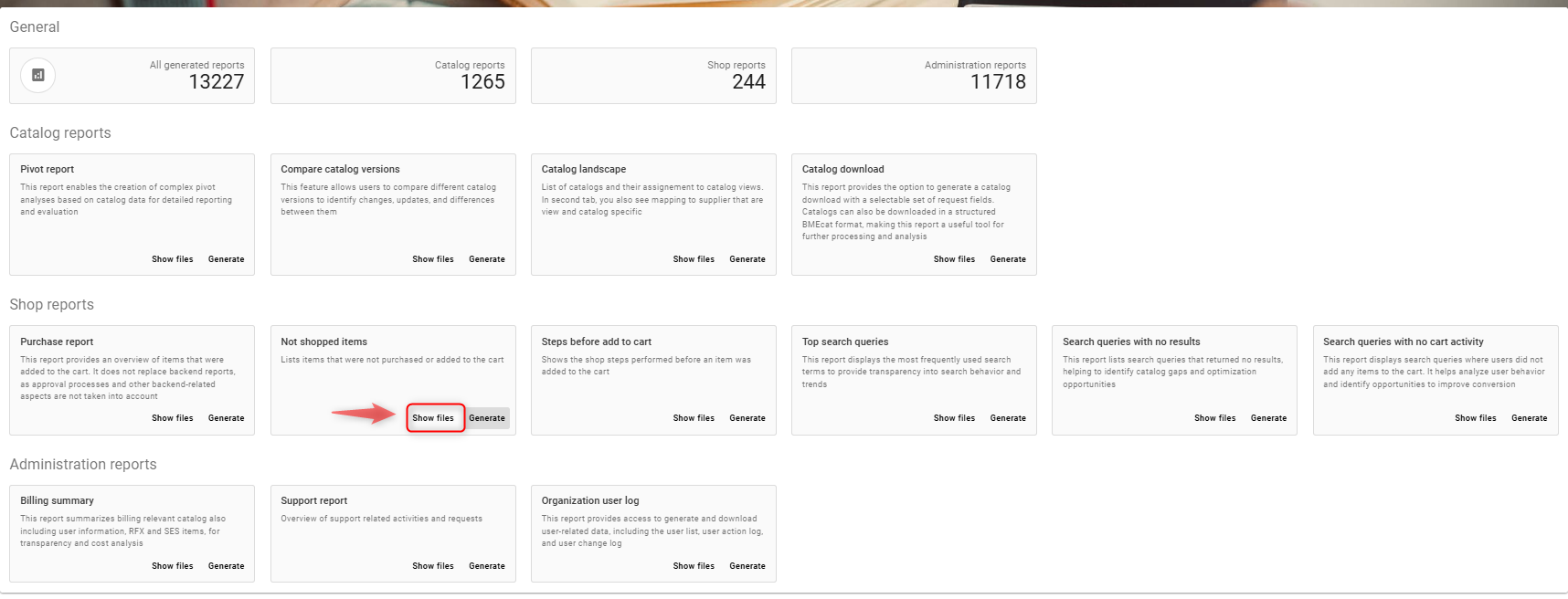The height and width of the screenshot is (599, 1568).
Task: Generate Steps before add to cart report
Action: [747, 418]
